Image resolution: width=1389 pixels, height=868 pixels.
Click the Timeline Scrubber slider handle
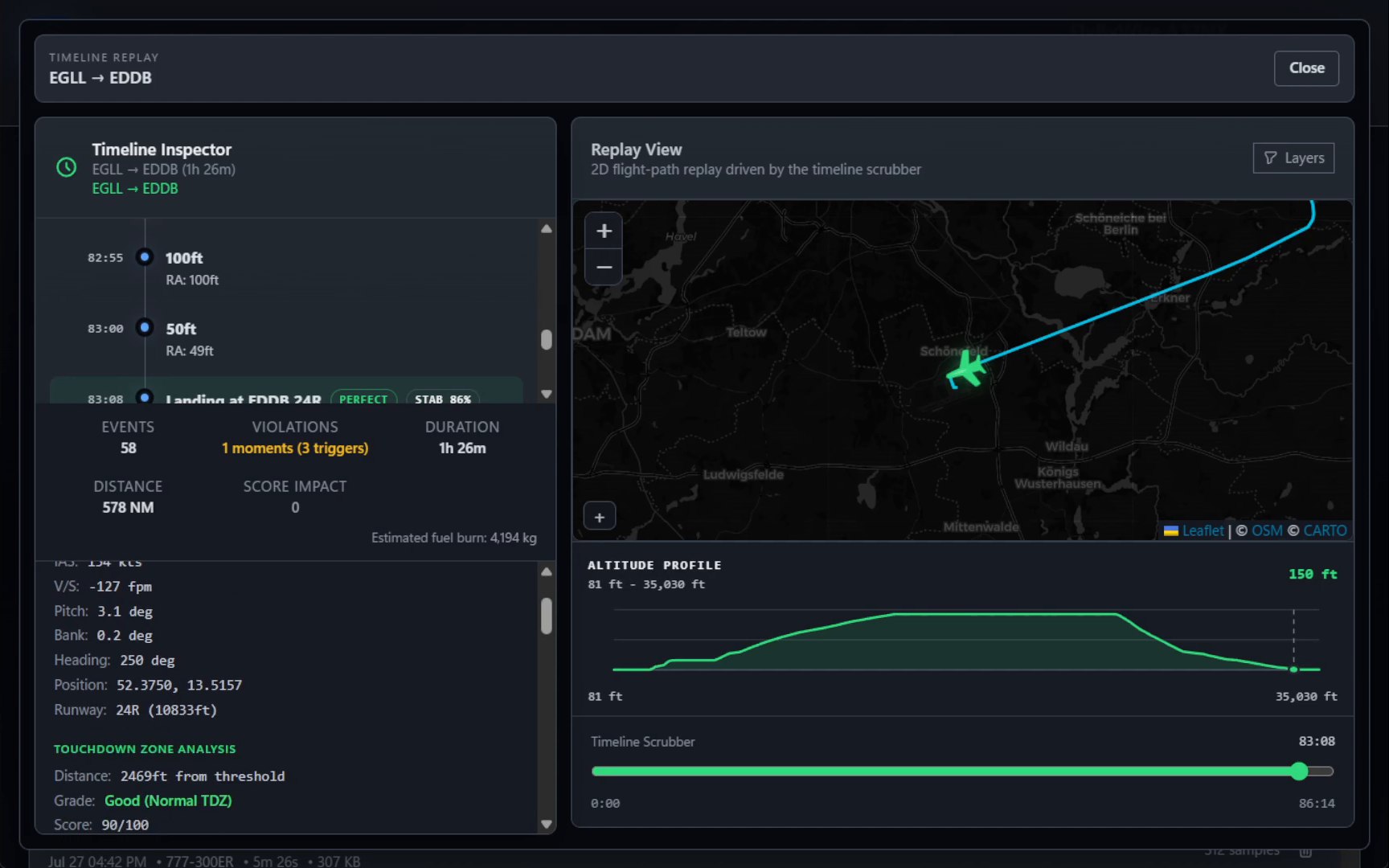click(x=1299, y=772)
